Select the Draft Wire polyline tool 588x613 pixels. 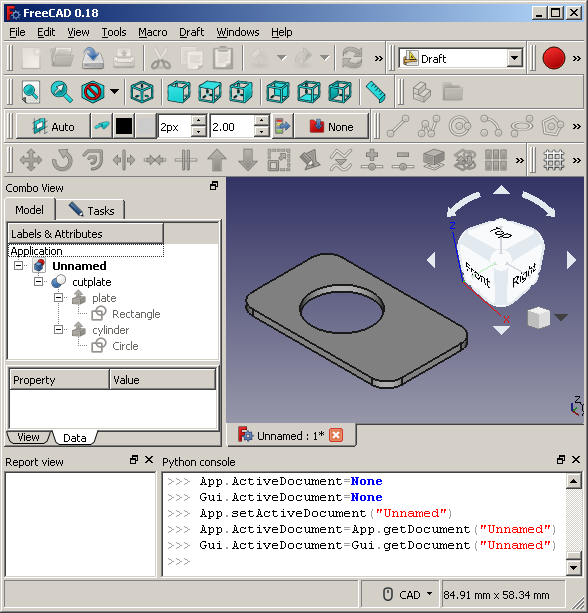pos(428,126)
